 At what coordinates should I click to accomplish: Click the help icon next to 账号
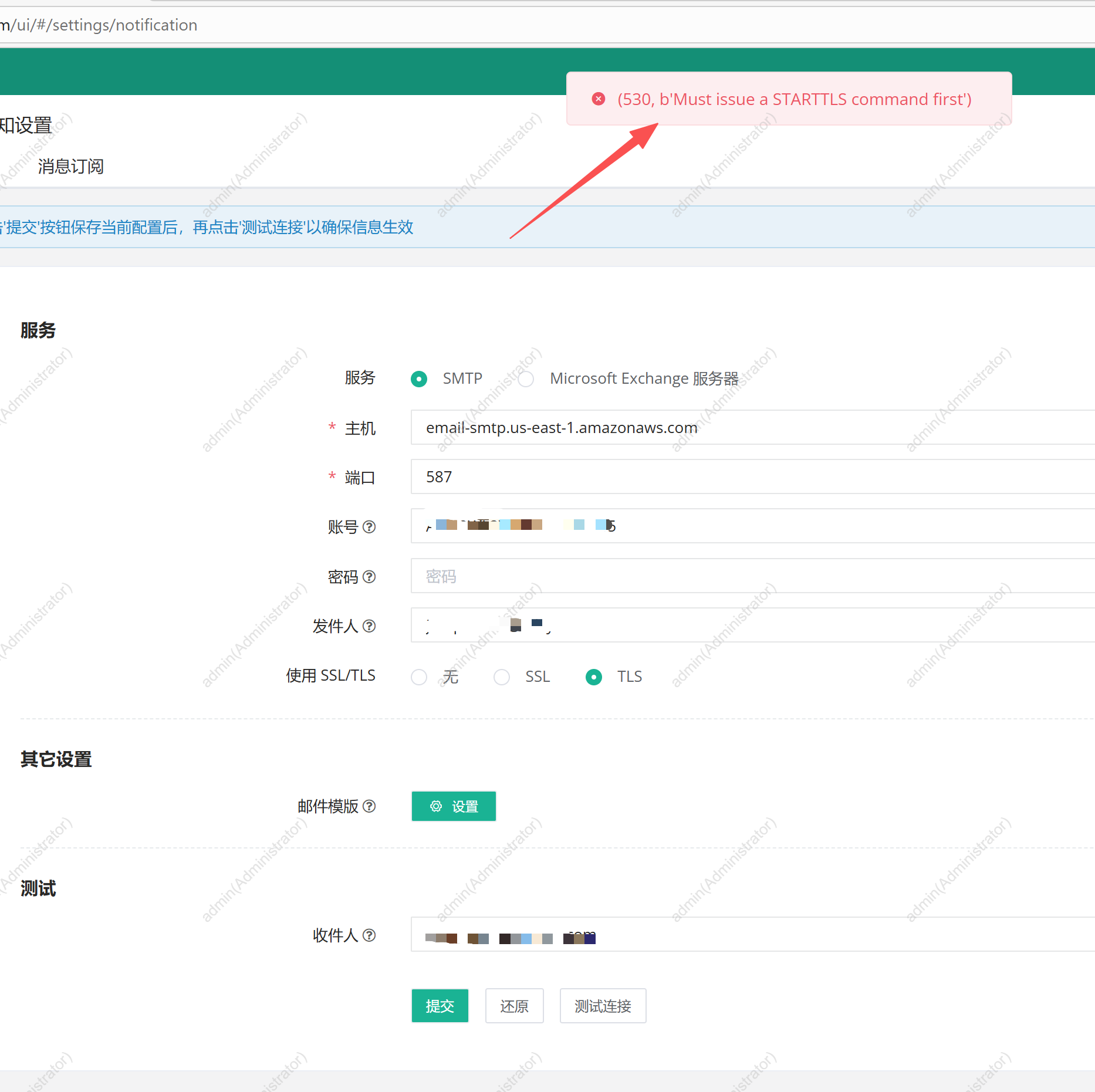pyautogui.click(x=369, y=527)
